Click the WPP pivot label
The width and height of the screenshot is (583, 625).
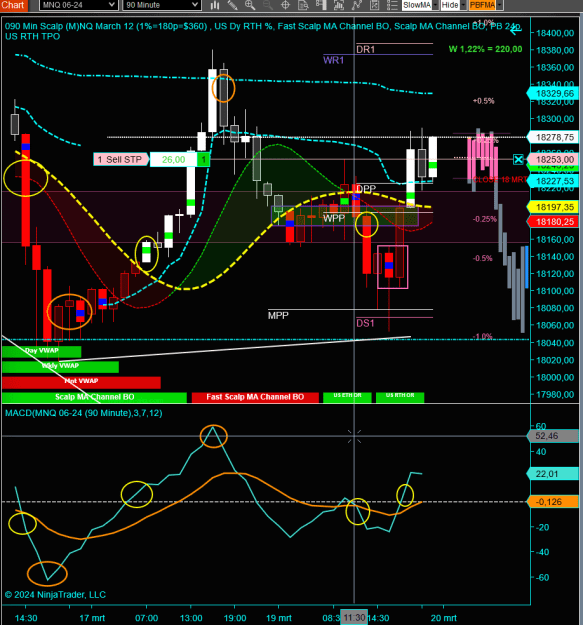pyautogui.click(x=334, y=218)
